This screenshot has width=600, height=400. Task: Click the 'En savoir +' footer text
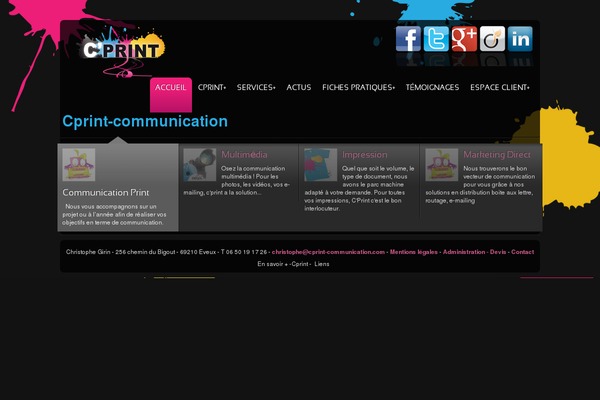coord(272,264)
